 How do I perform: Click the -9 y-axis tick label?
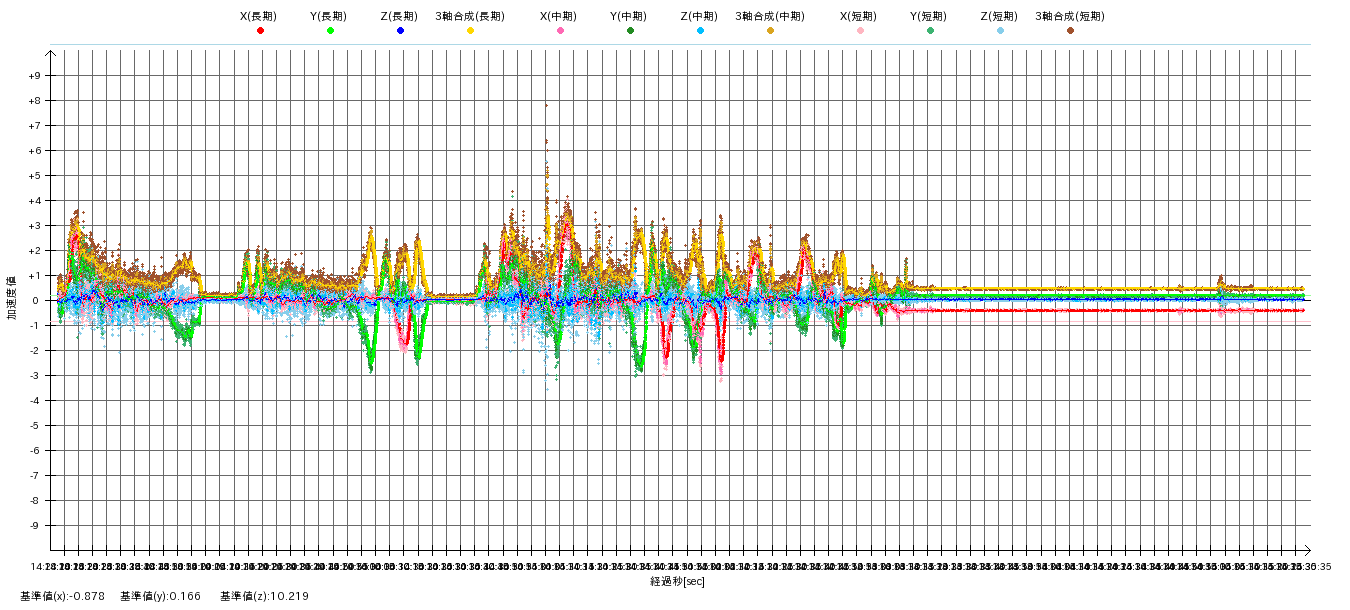click(34, 526)
